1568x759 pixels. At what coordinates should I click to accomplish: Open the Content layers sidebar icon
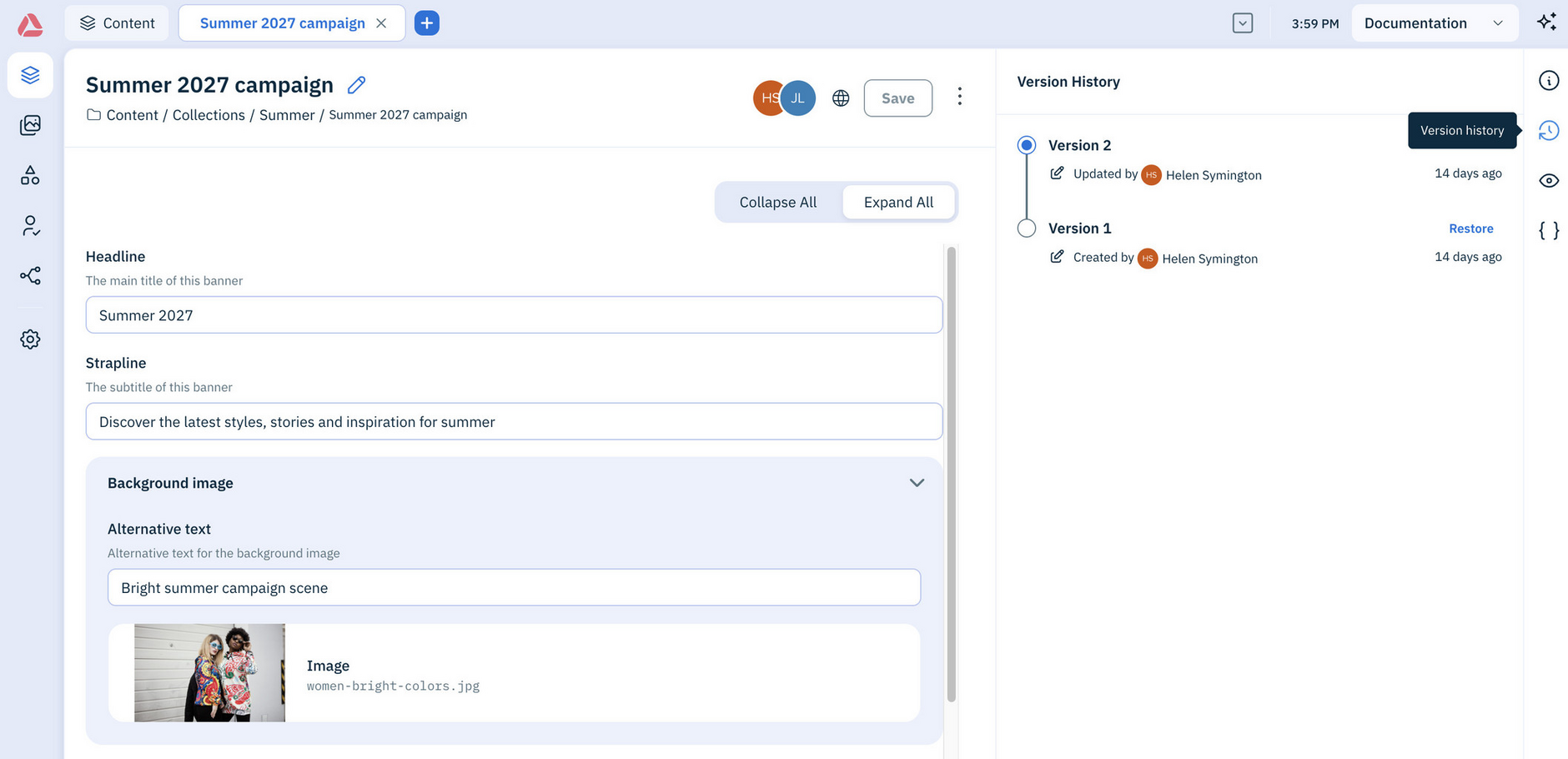30,75
